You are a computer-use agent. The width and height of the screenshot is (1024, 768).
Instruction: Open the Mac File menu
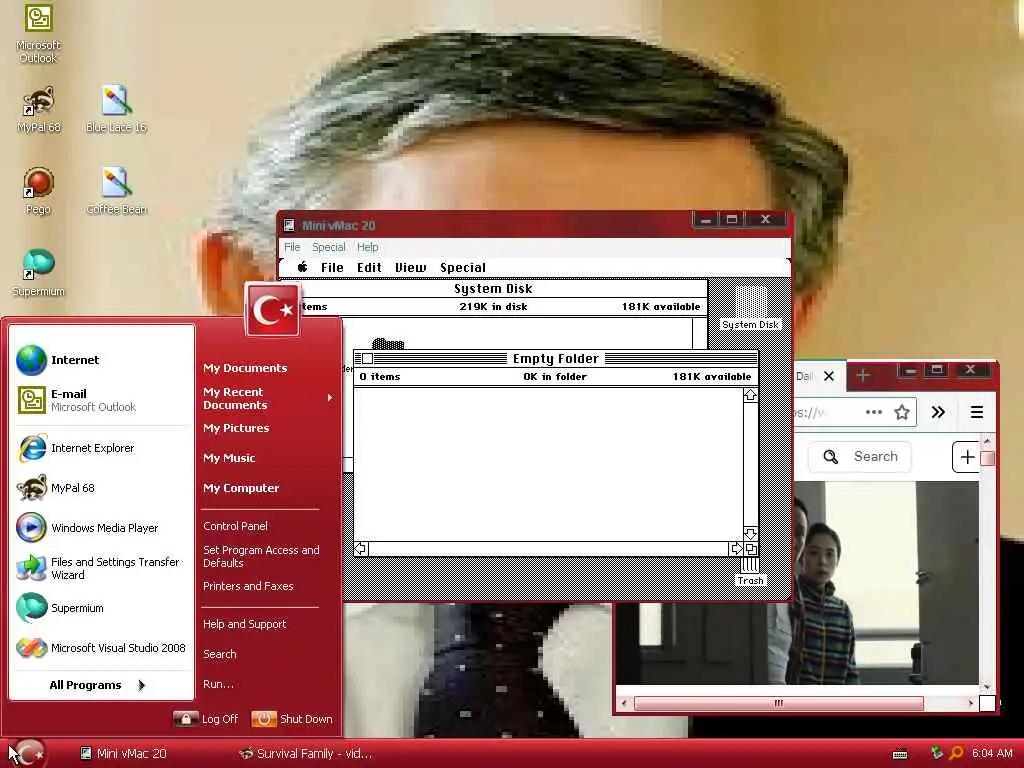point(332,267)
